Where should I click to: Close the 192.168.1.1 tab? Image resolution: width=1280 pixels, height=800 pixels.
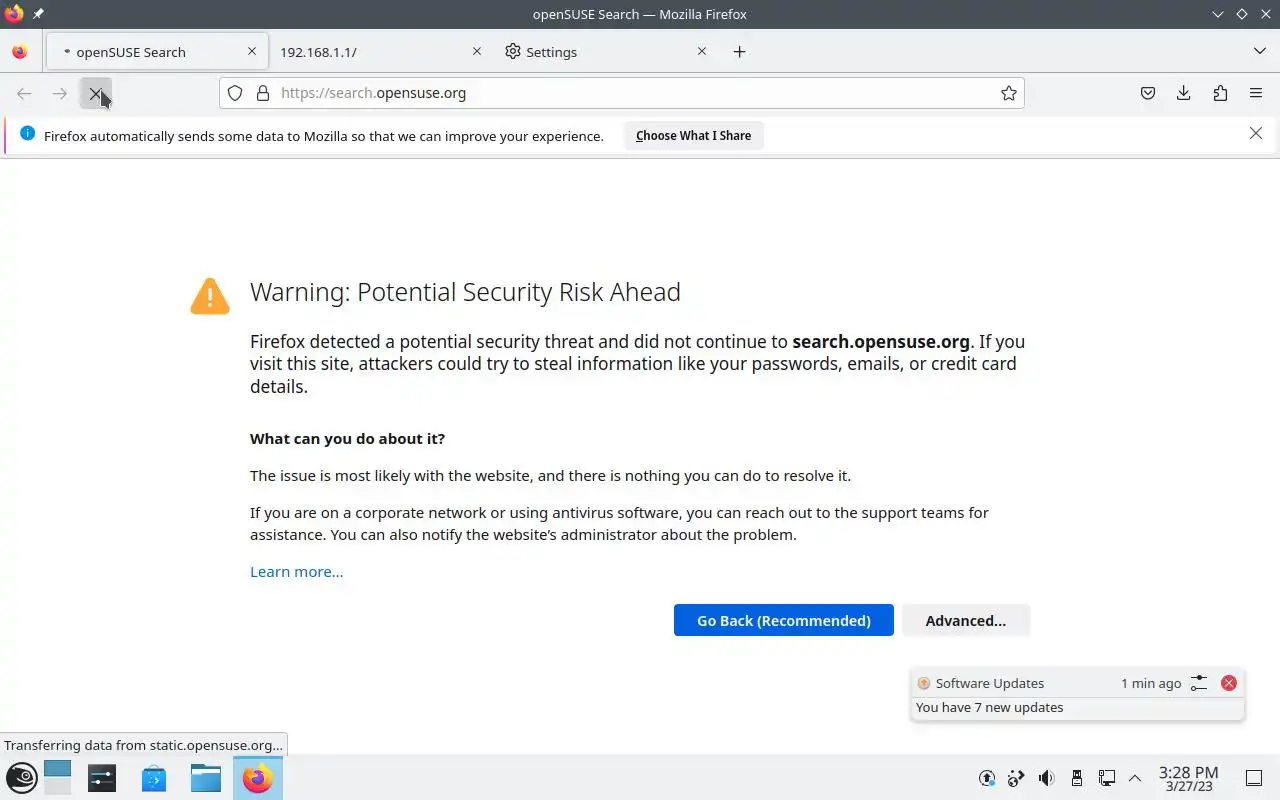click(x=477, y=51)
